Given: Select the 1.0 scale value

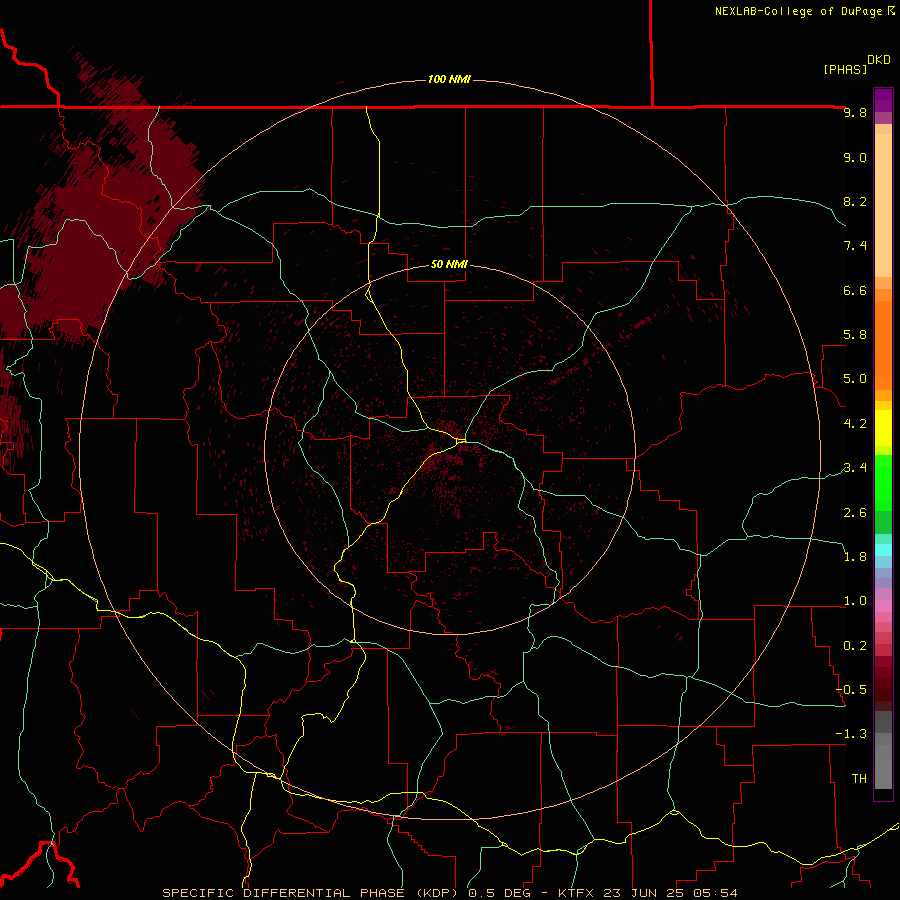Looking at the screenshot, I should tap(855, 601).
